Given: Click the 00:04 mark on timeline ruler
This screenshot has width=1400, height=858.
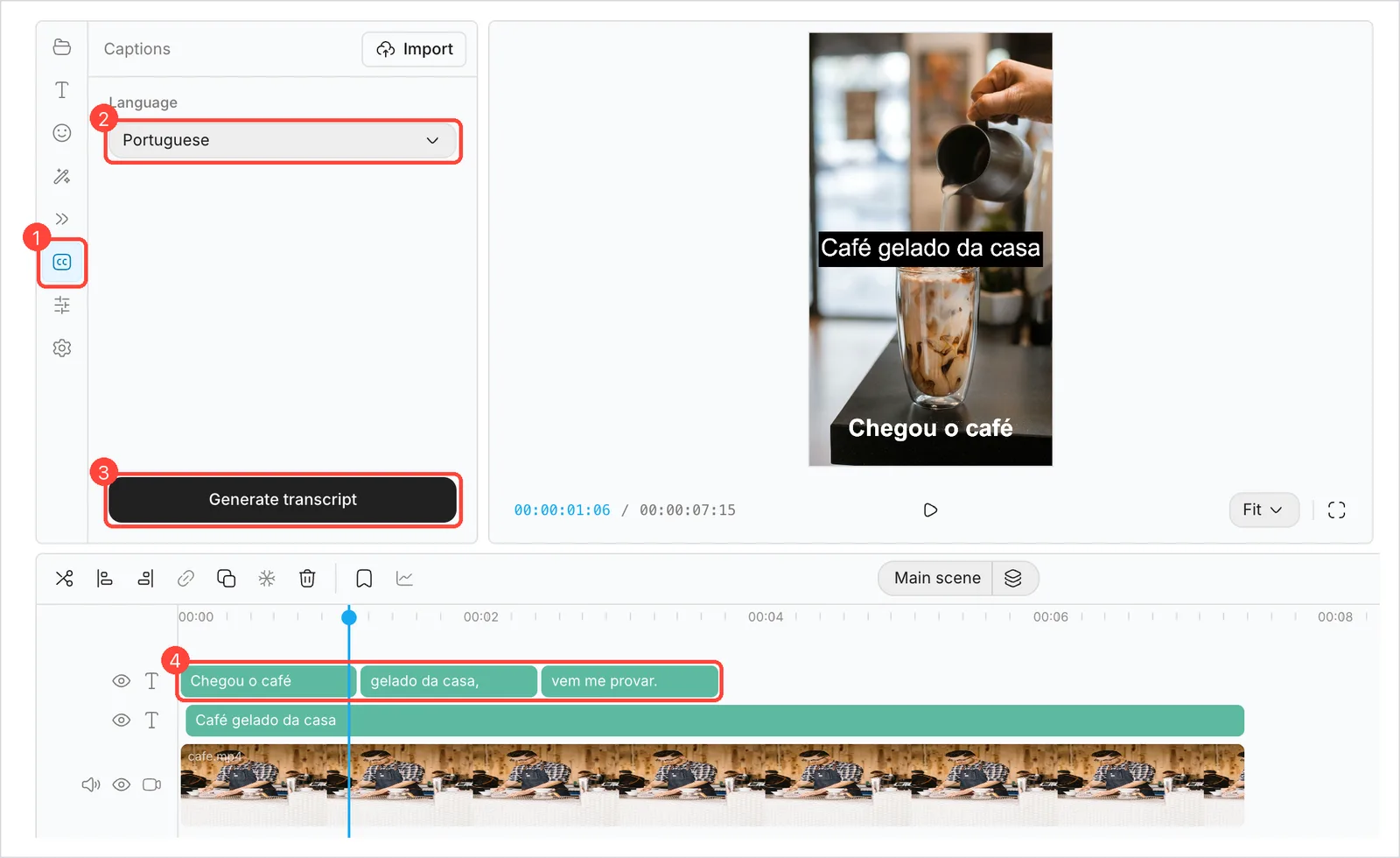Looking at the screenshot, I should pos(766,616).
